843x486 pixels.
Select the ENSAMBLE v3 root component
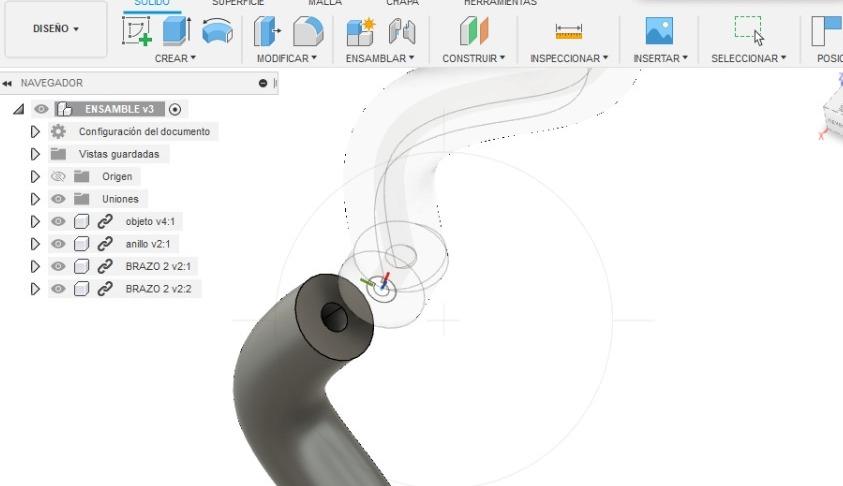(119, 109)
